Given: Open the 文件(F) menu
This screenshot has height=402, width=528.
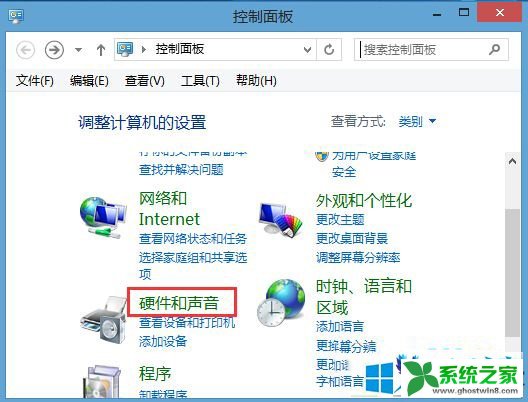Looking at the screenshot, I should pyautogui.click(x=35, y=81).
